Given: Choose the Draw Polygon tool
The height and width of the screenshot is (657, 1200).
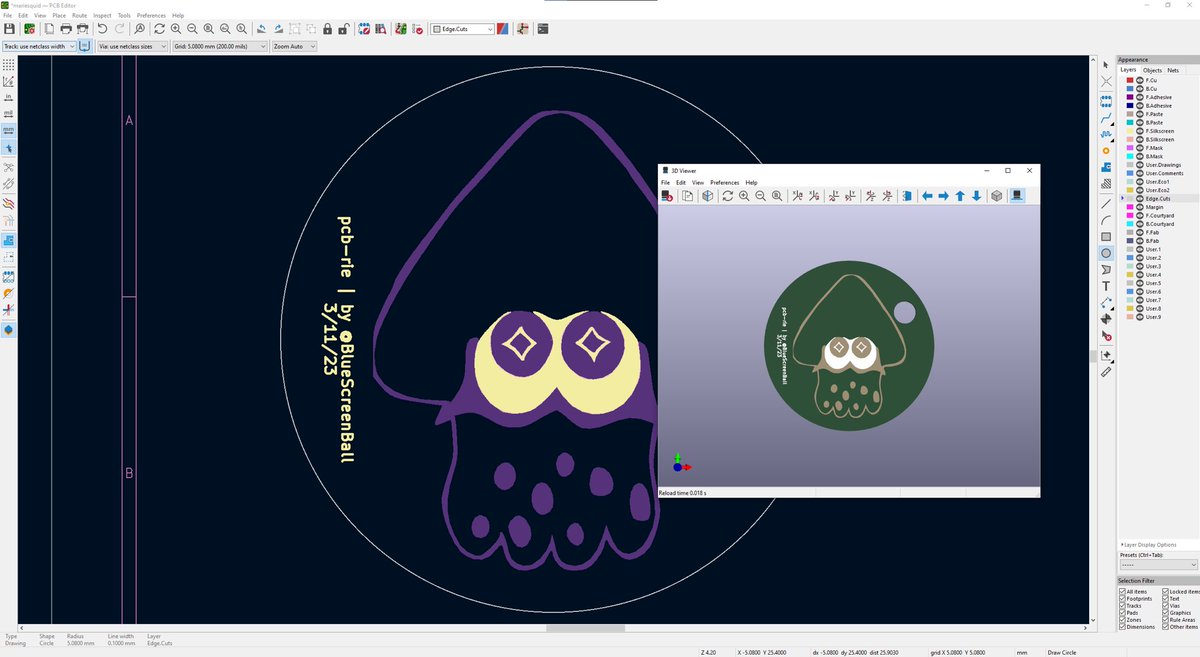Looking at the screenshot, I should pos(1106,270).
